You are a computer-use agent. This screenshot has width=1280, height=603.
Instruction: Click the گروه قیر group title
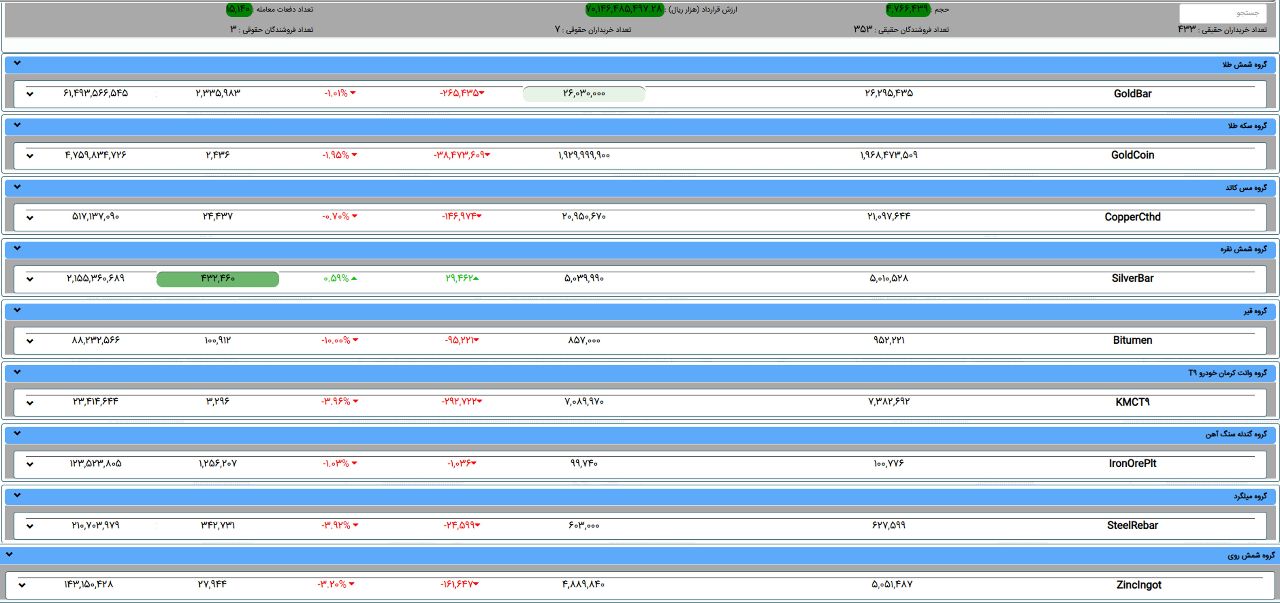point(1257,311)
